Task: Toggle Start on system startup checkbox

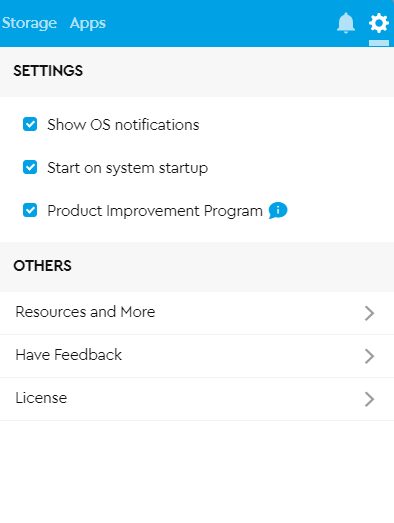Action: click(x=30, y=167)
